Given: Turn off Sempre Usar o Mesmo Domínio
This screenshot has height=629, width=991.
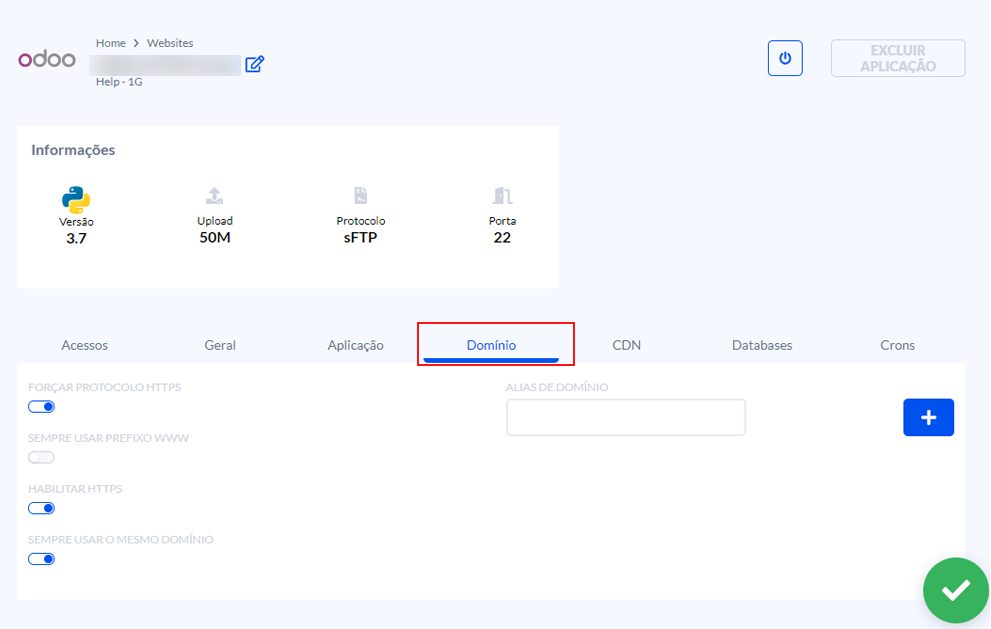Looking at the screenshot, I should 41,559.
